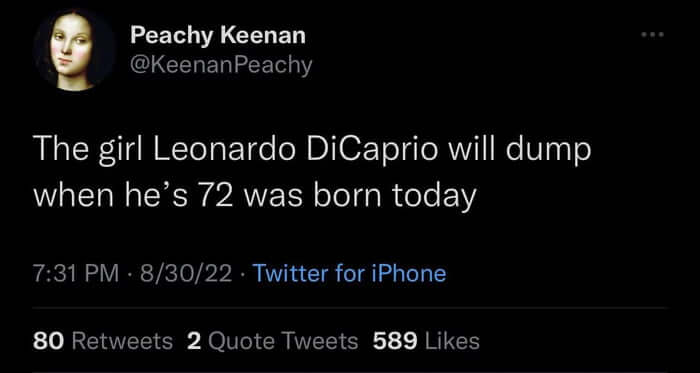Click the word Leonardo in the tweet

point(225,151)
